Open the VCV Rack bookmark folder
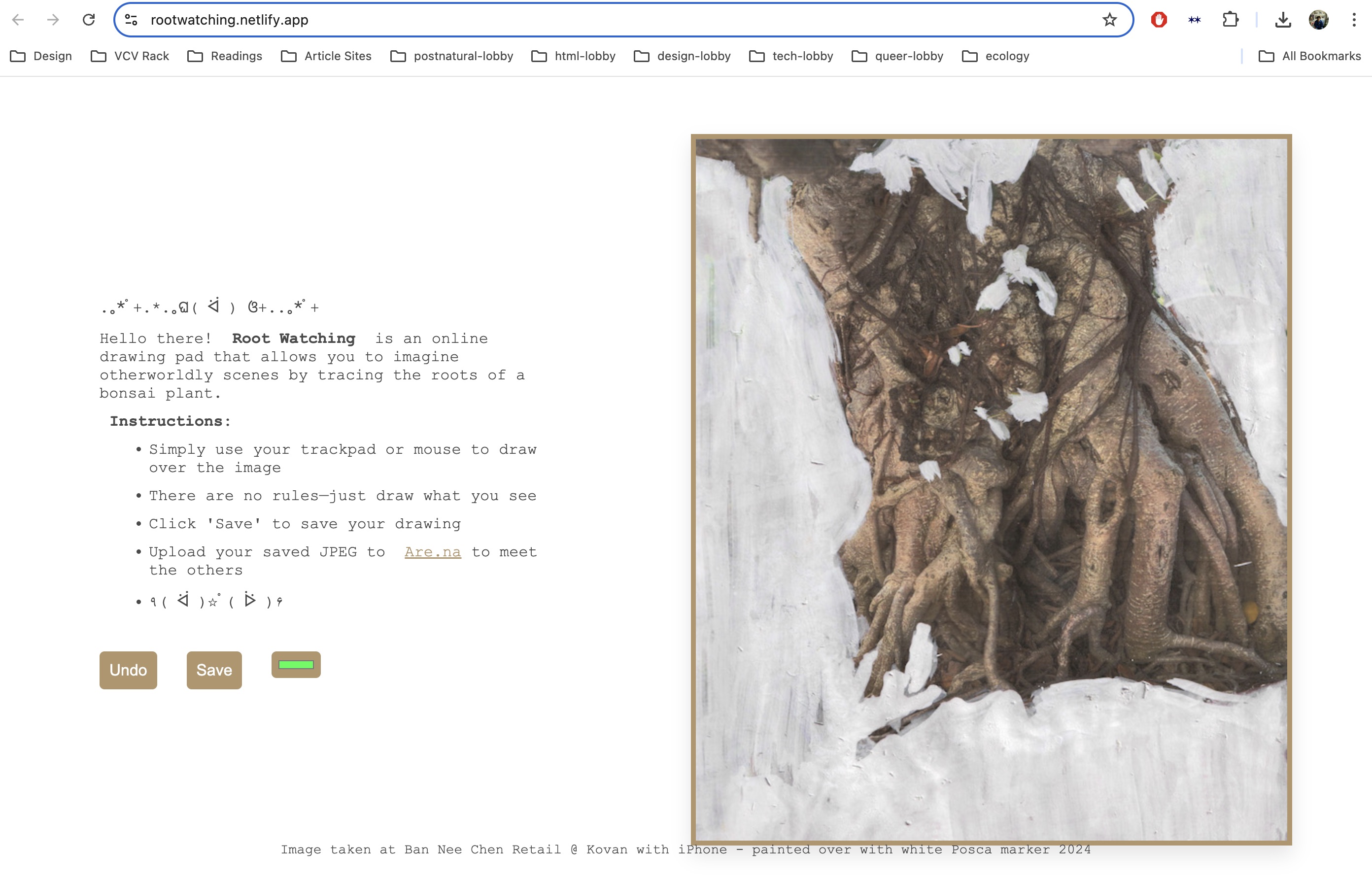Image resolution: width=1372 pixels, height=881 pixels. tap(130, 56)
